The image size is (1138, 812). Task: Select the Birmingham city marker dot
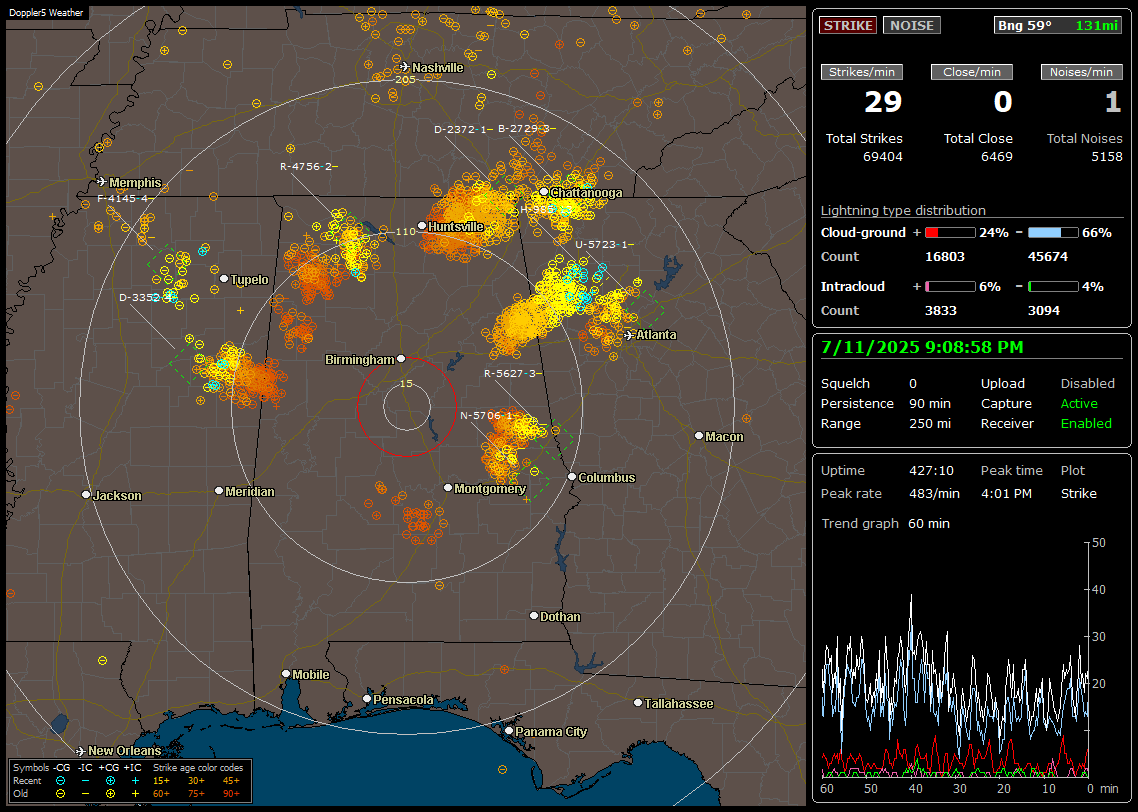[401, 358]
